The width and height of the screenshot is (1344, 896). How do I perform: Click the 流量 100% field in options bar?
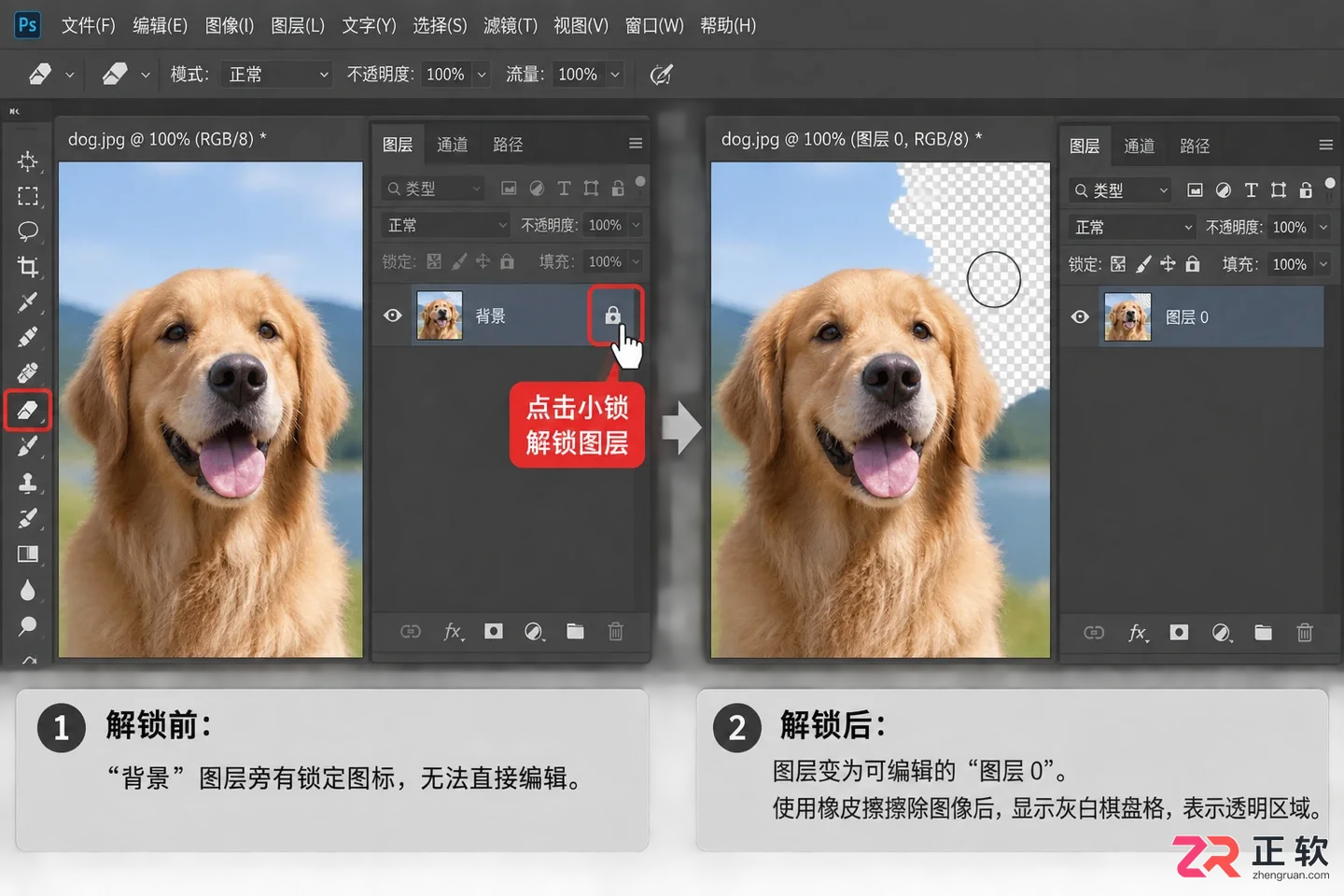[579, 74]
